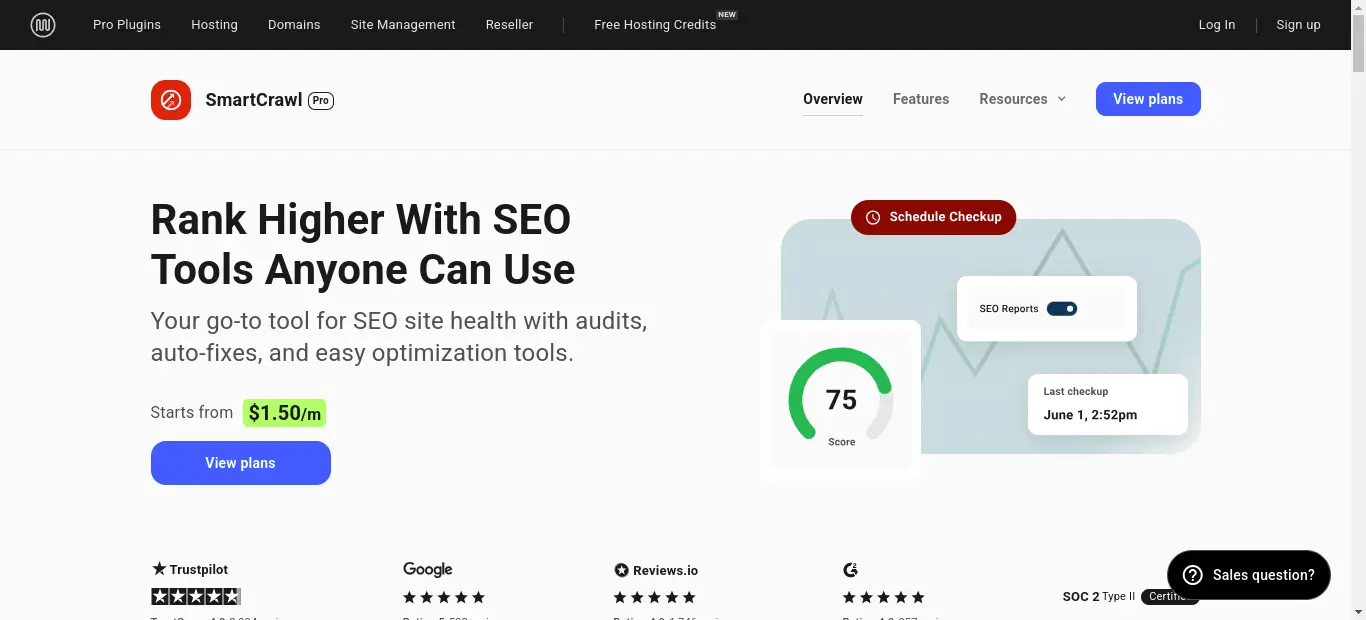Click the clock icon on Schedule Checkup
Viewport: 1366px width, 620px height.
[873, 217]
